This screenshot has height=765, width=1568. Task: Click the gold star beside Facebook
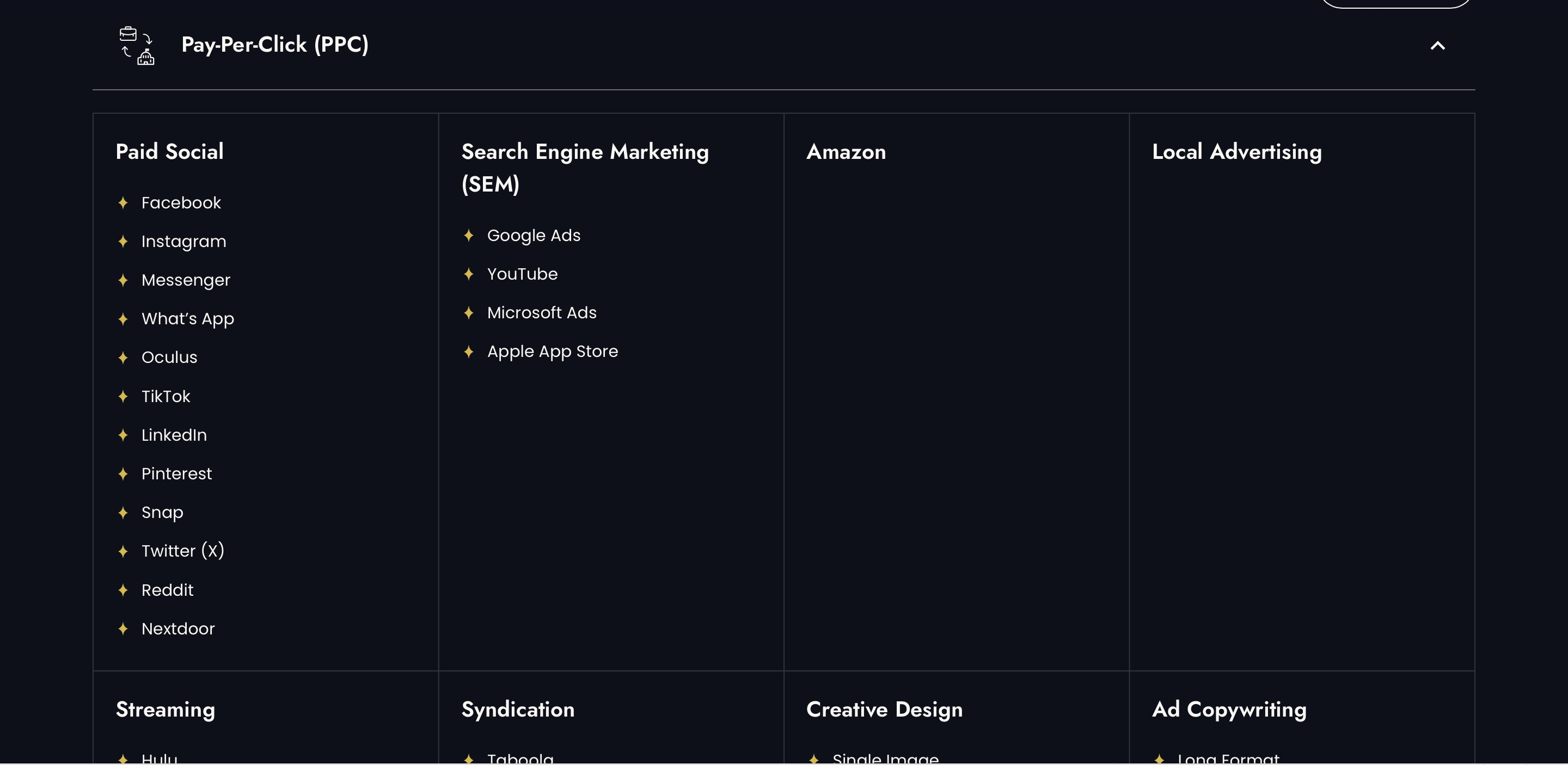[123, 202]
